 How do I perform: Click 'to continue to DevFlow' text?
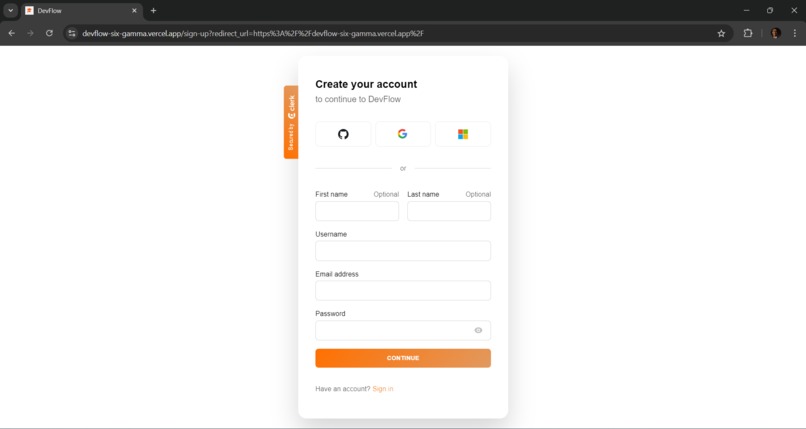358,99
